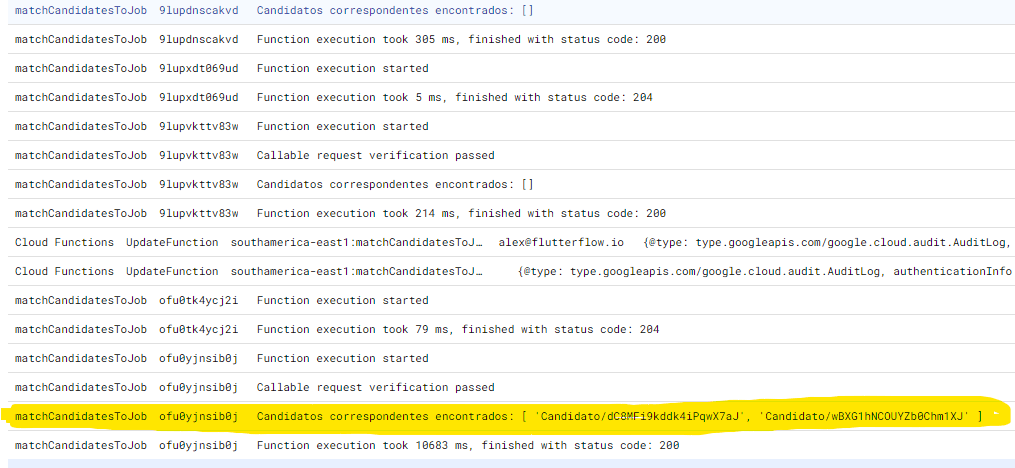Open the log message 'took 5 ms' status 204
Screen dimensions: 1015x468
point(454,98)
